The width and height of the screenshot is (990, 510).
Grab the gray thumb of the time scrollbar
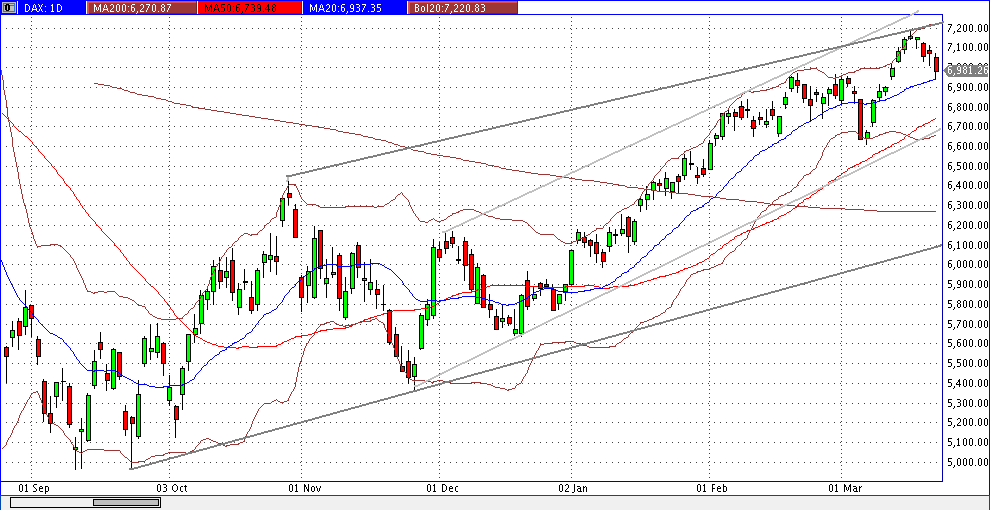pyautogui.click(x=126, y=502)
